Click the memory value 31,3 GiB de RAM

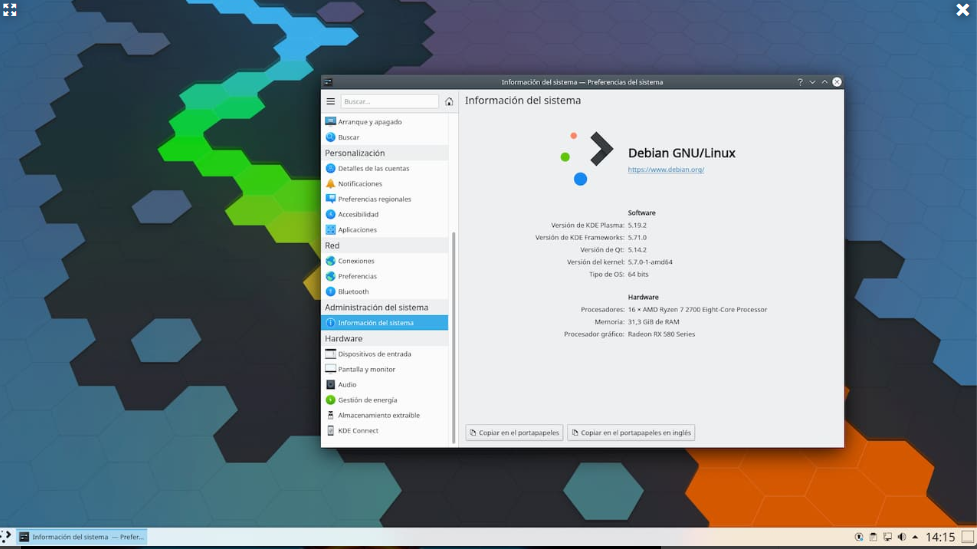point(653,322)
